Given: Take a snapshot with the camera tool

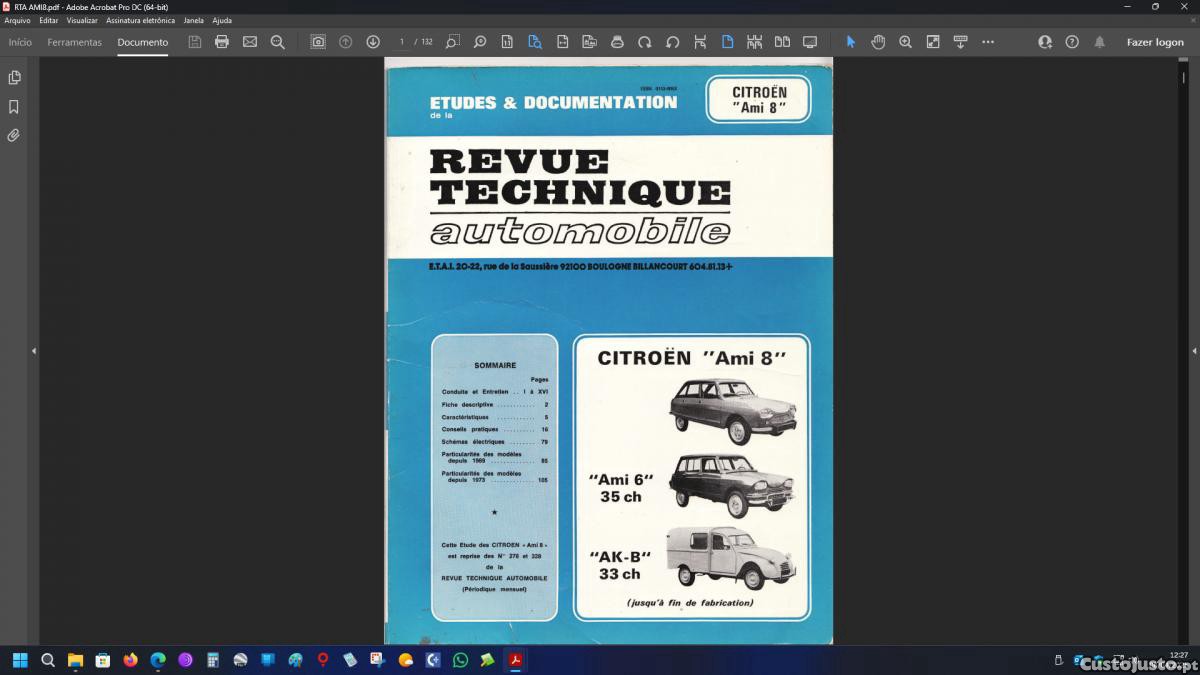Looking at the screenshot, I should pos(318,42).
